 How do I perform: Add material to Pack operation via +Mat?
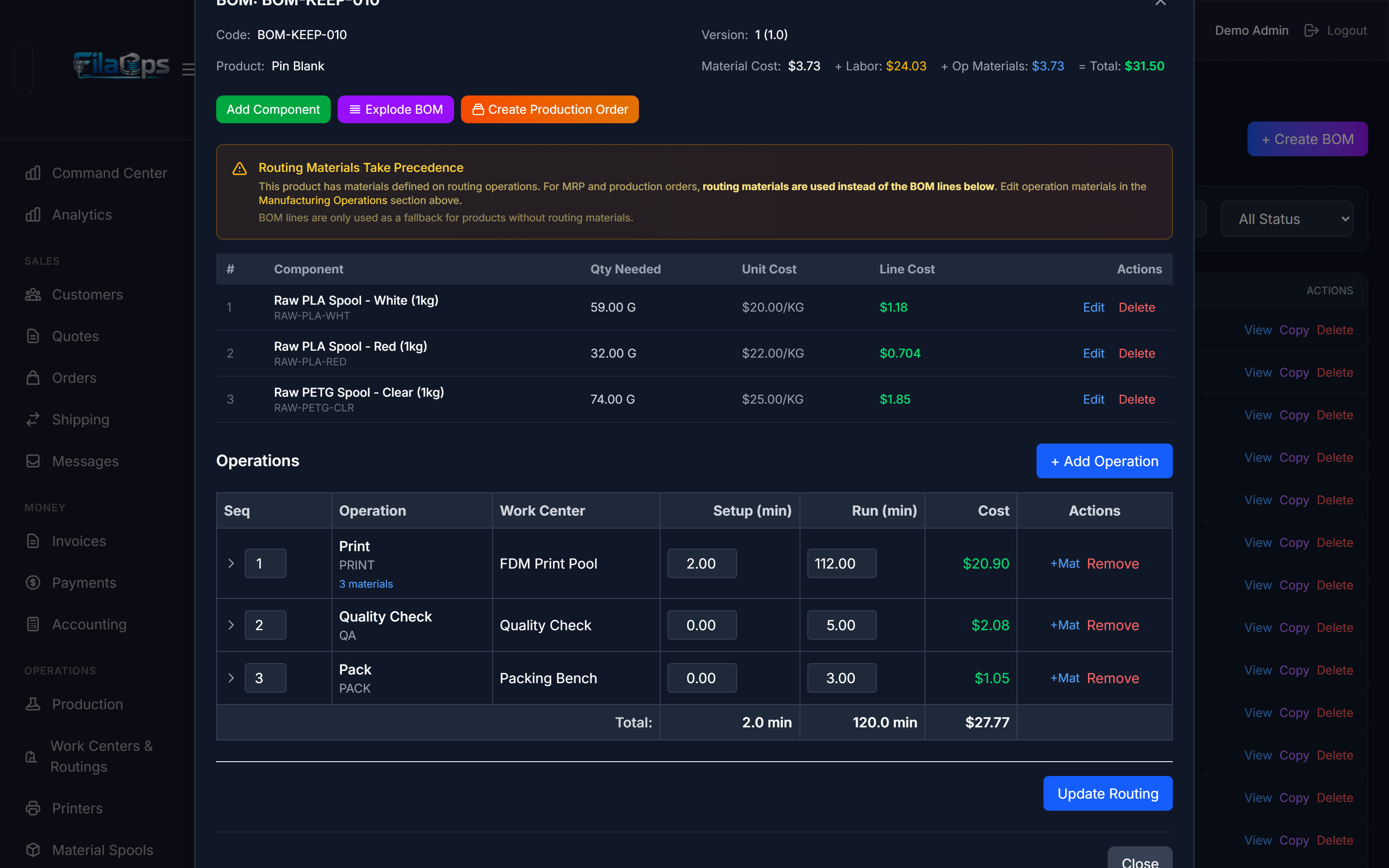point(1065,678)
